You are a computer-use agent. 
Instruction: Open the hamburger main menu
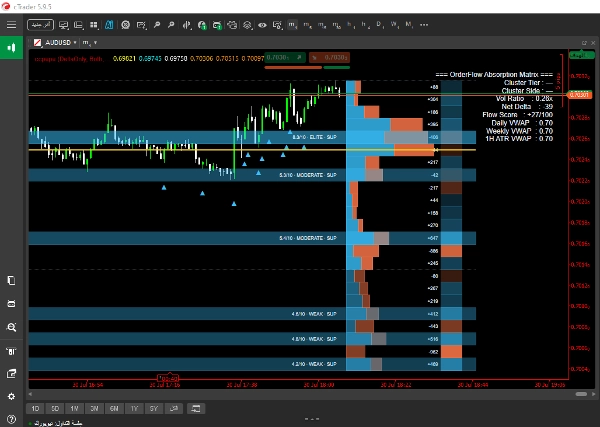coord(11,25)
